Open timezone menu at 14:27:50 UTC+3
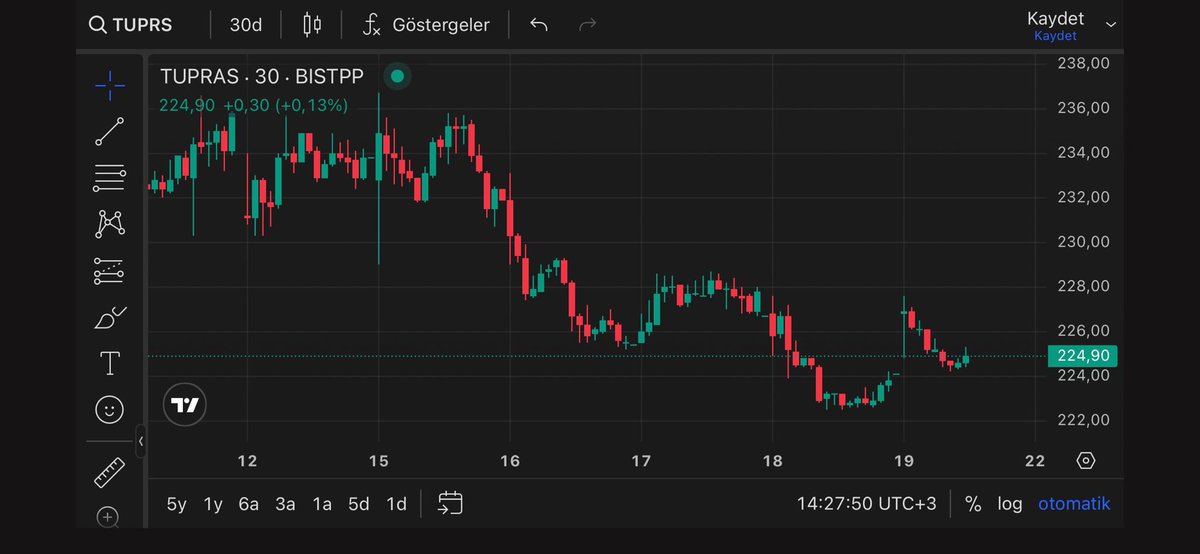The height and width of the screenshot is (554, 1200). click(867, 504)
